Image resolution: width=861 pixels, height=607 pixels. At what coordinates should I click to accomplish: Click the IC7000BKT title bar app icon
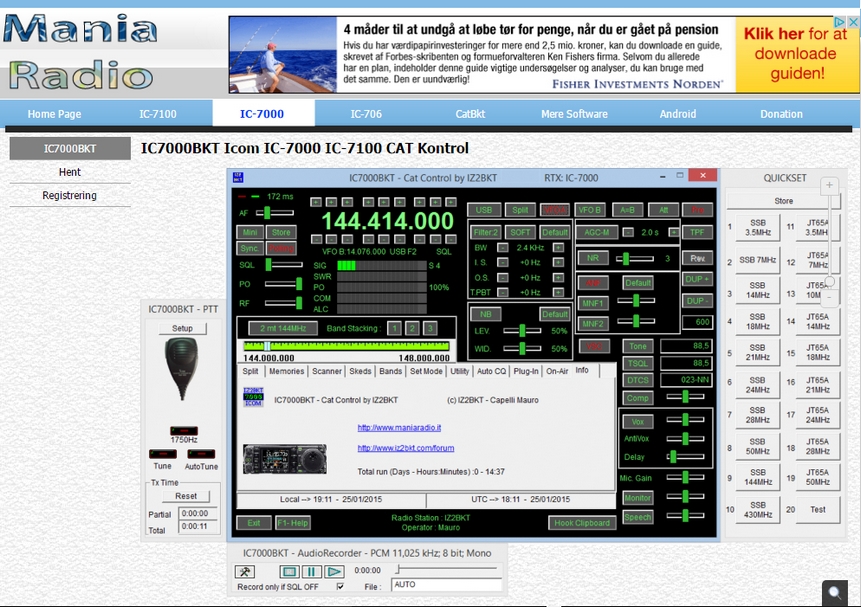238,177
